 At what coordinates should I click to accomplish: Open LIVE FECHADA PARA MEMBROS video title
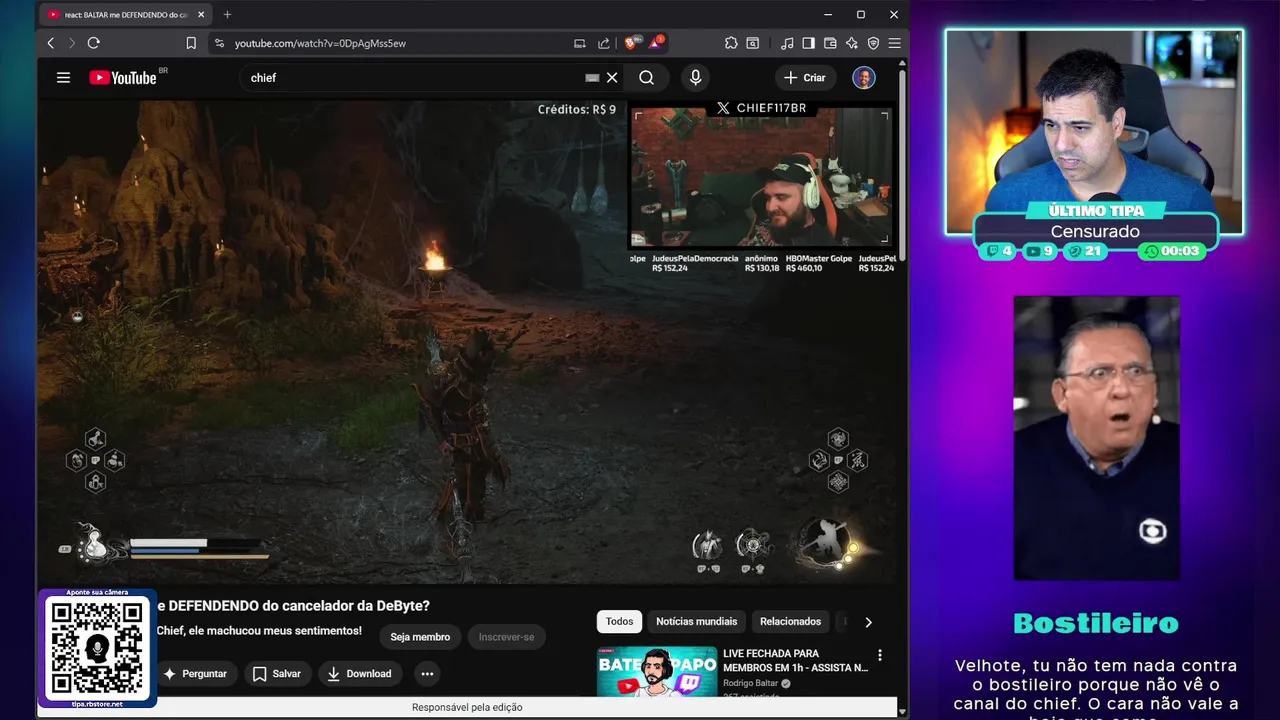[795, 660]
